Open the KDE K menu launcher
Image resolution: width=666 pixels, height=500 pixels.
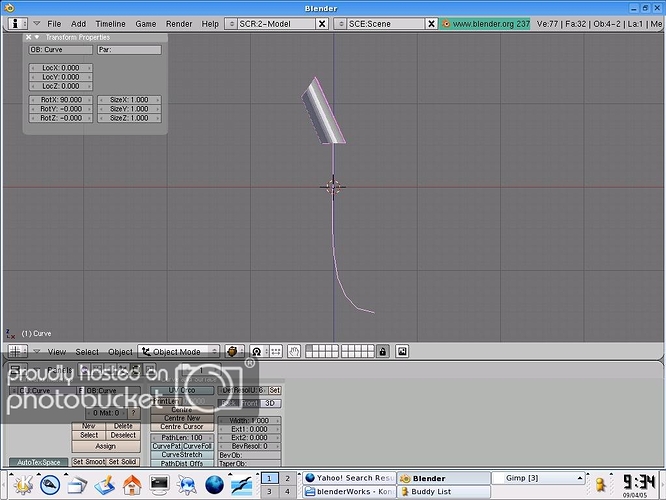pos(22,484)
